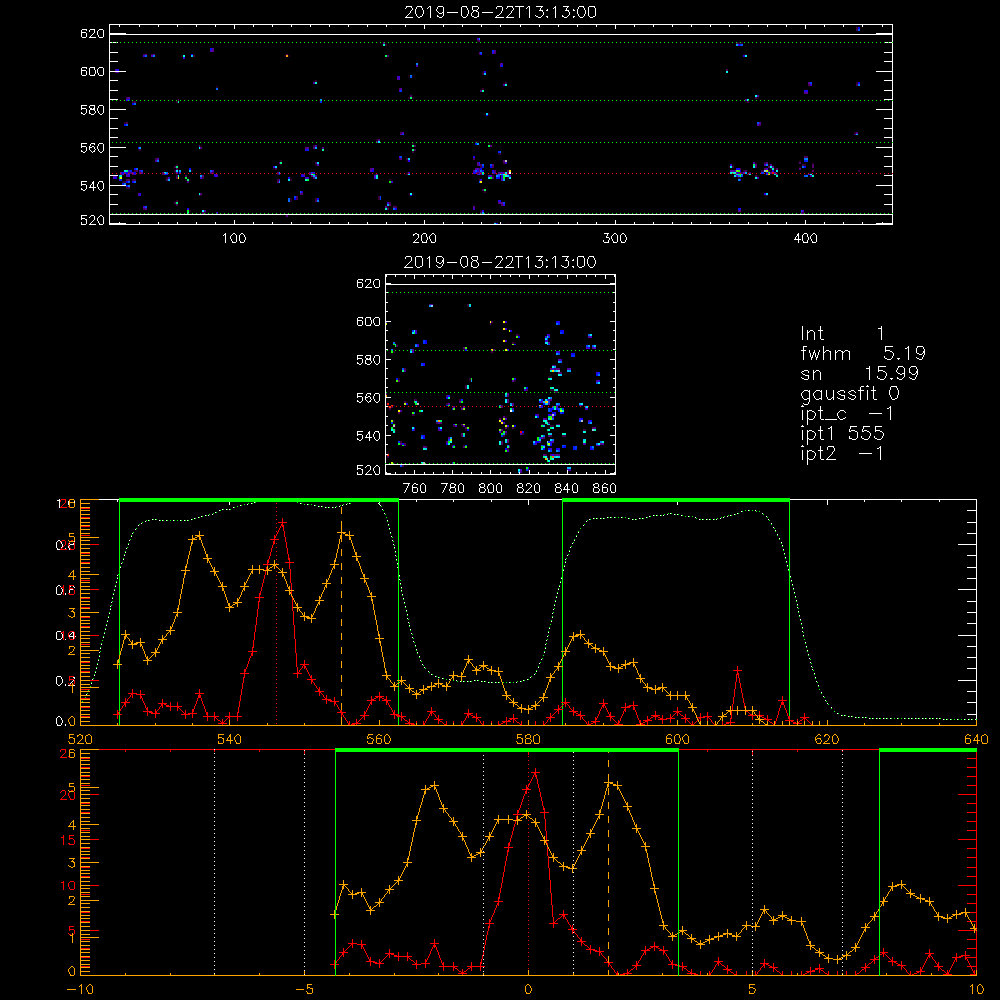1000x1000 pixels.
Task: Click x-axis label 600 of the upper profile plot
Action: tap(677, 740)
